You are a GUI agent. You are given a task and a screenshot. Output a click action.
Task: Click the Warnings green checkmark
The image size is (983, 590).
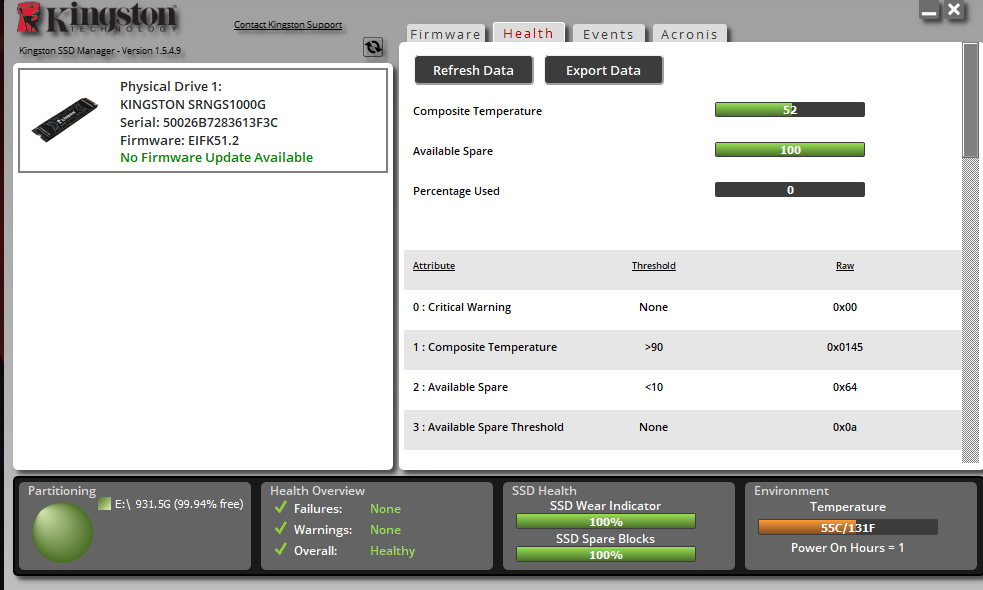coord(281,529)
